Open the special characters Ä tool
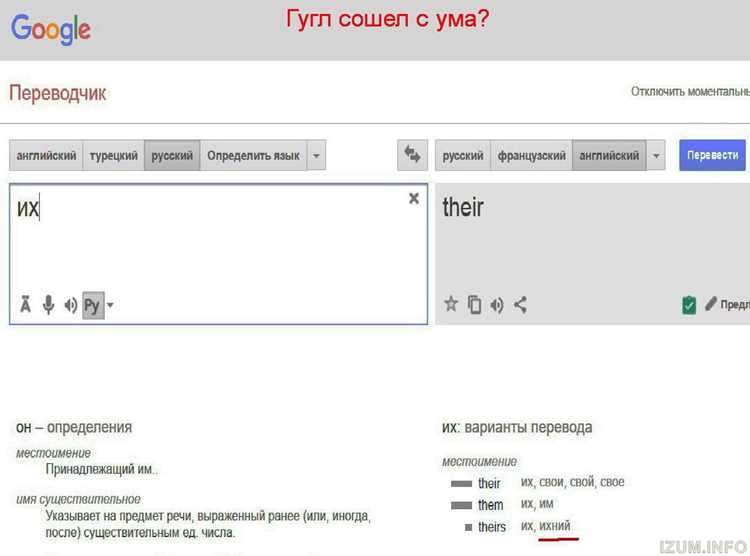Viewport: 750px width, 556px height. pos(25,305)
